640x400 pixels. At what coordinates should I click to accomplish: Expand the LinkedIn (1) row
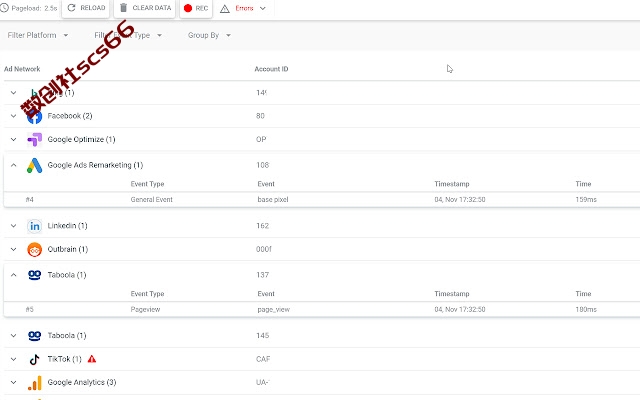click(13, 226)
